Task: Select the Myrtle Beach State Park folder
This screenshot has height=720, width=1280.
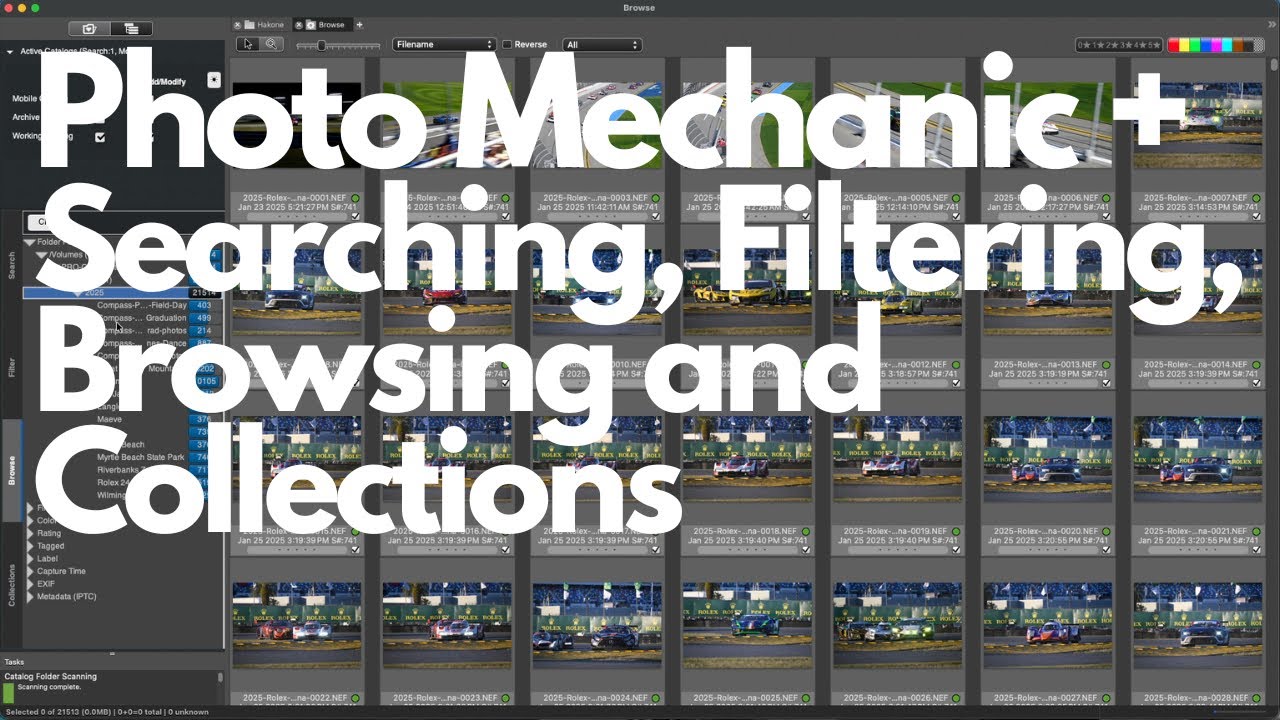Action: (140, 457)
